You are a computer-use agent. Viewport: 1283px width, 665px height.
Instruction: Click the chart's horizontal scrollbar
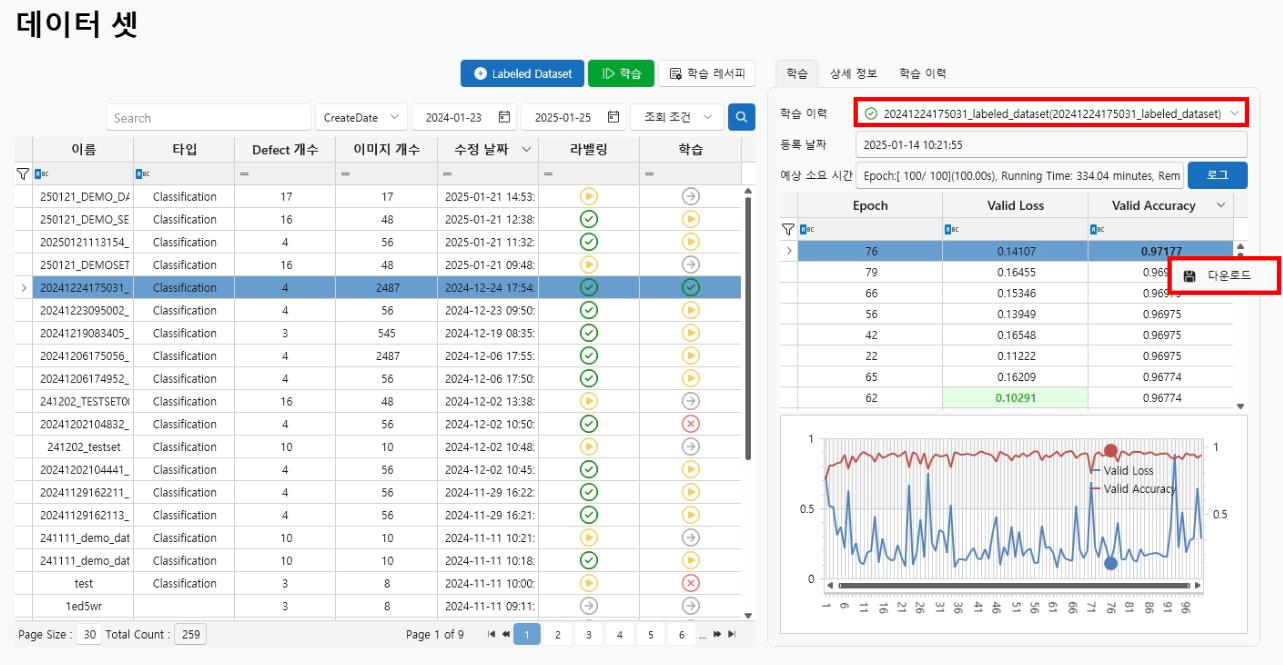pos(1010,586)
